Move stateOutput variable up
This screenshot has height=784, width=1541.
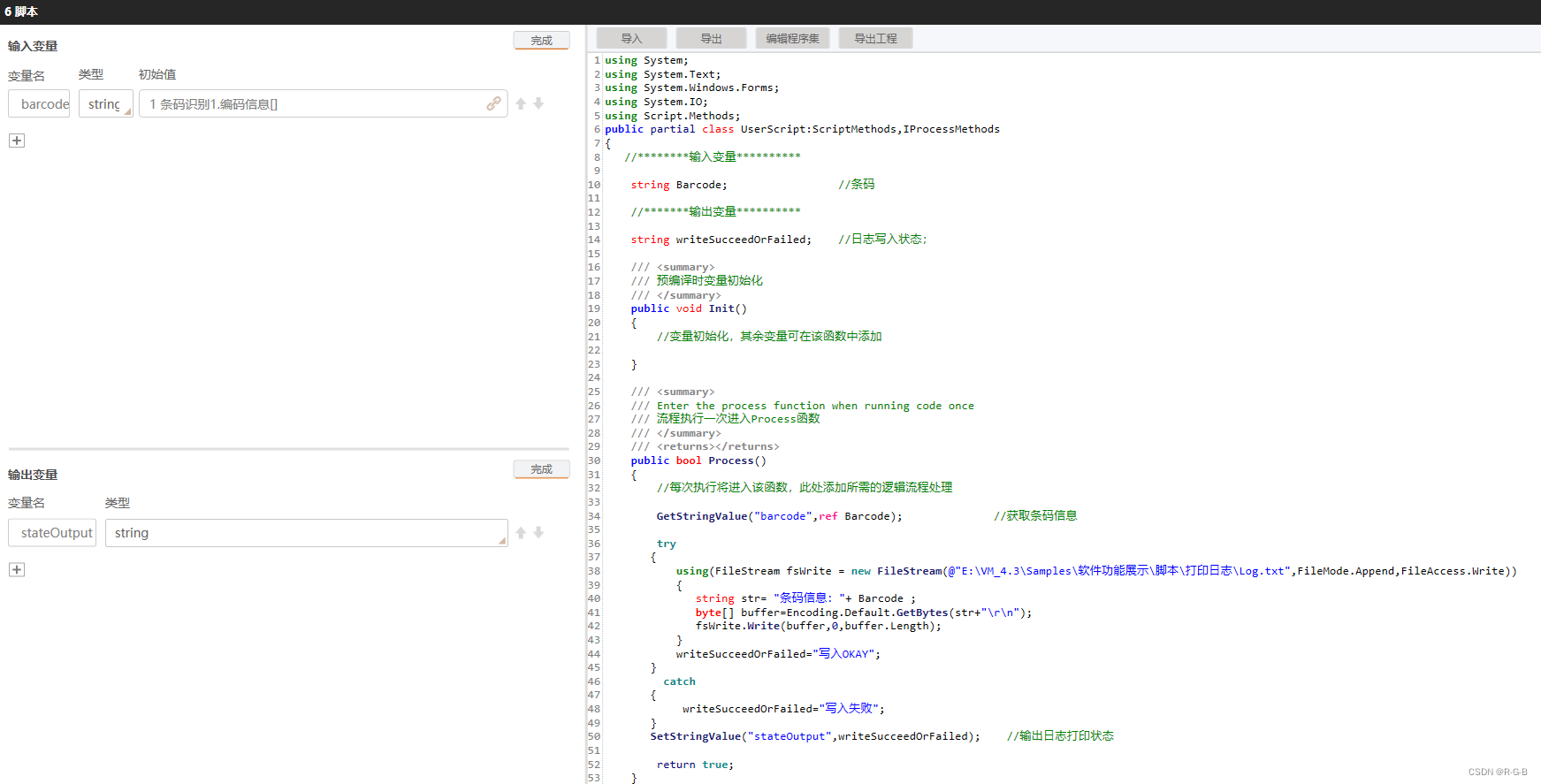pos(521,532)
